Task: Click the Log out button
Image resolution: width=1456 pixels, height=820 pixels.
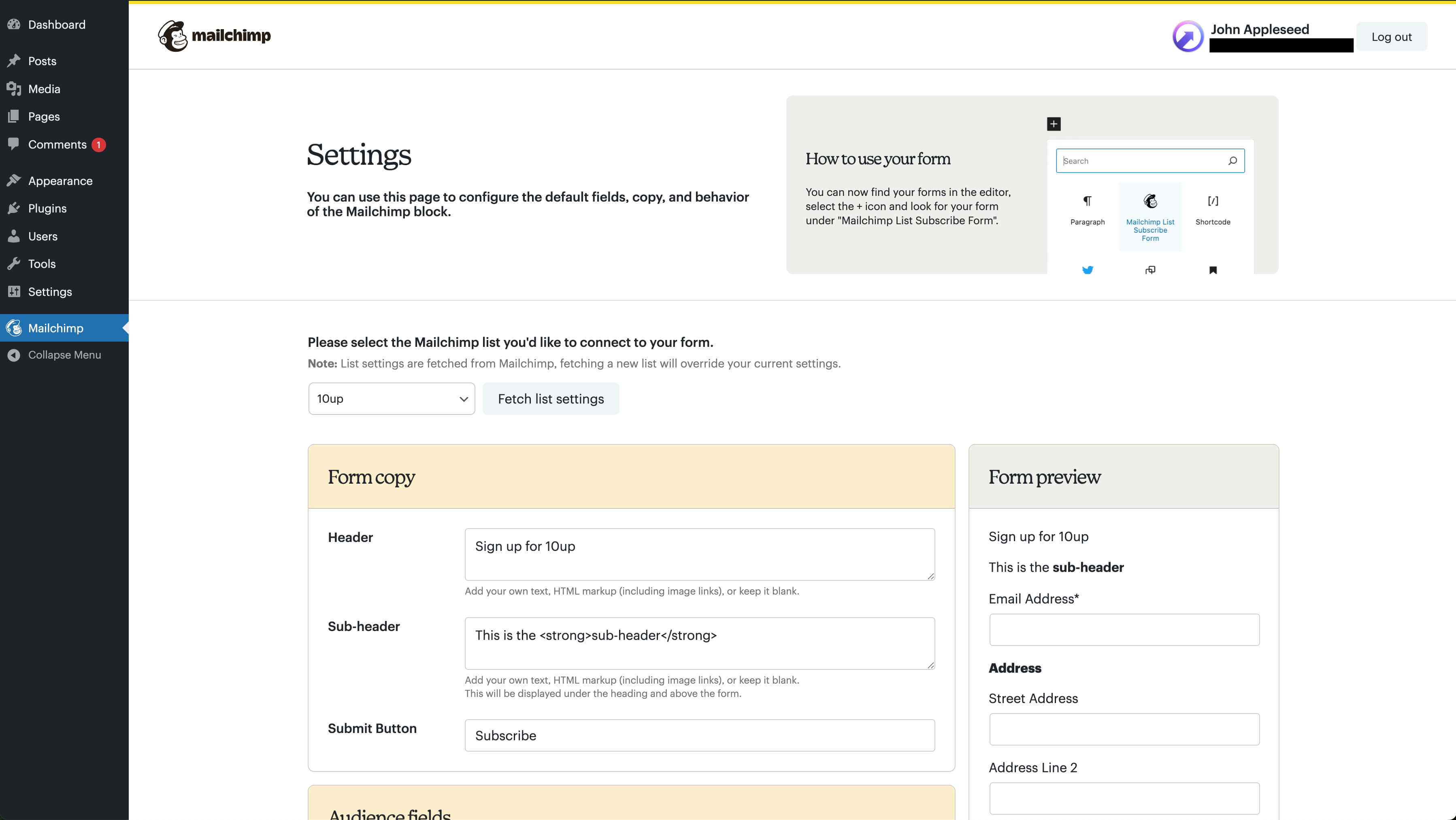Action: point(1392,37)
